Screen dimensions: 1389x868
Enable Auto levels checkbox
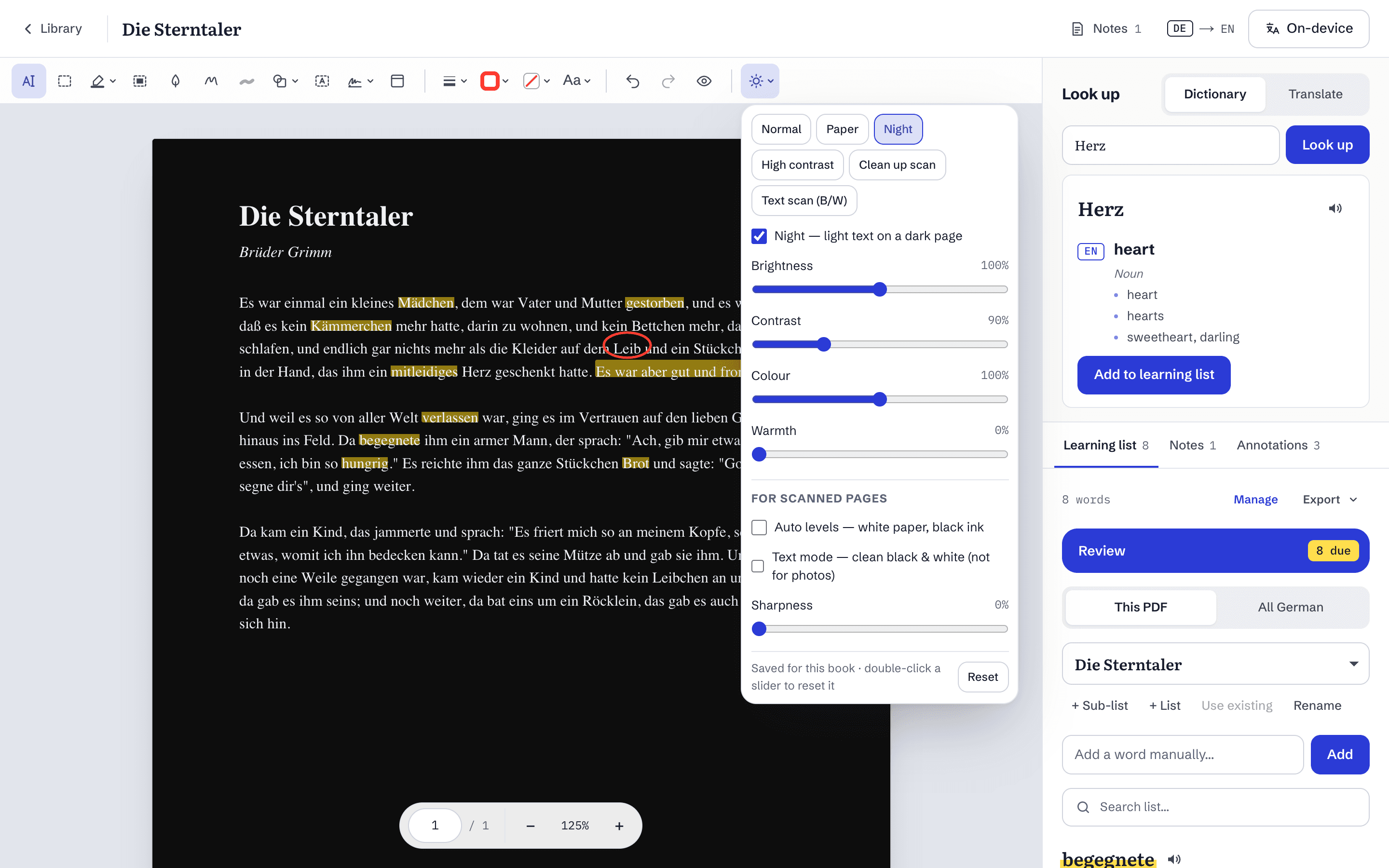pyautogui.click(x=759, y=527)
